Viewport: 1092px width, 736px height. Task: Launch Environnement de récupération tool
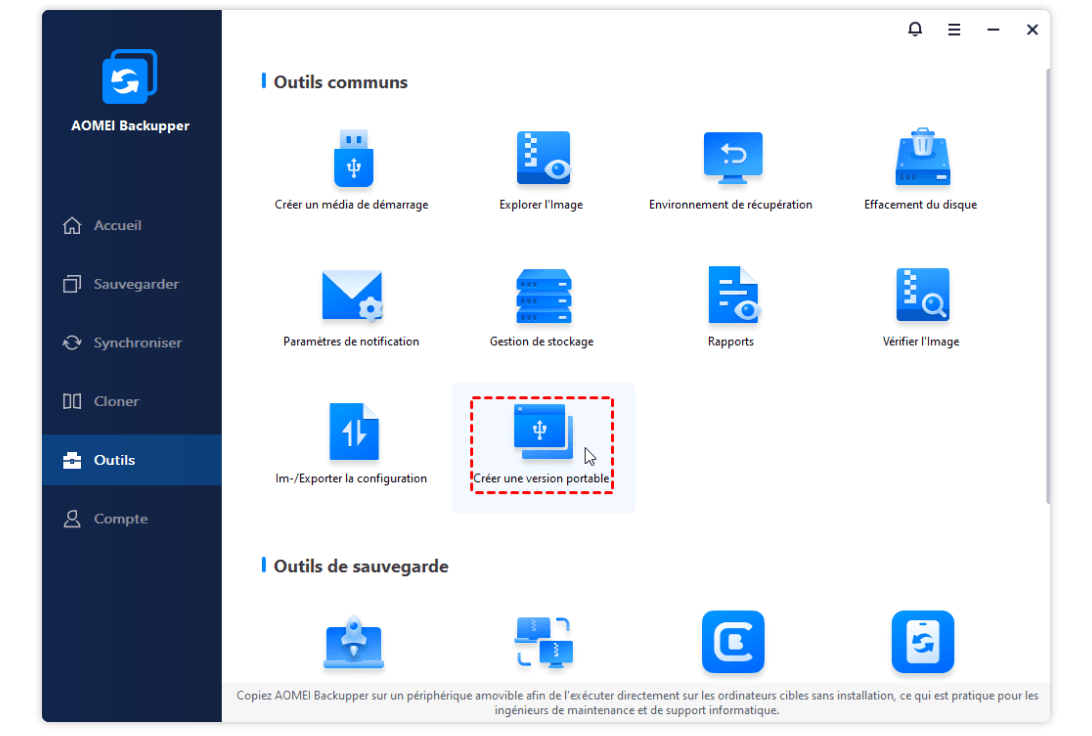point(731,170)
